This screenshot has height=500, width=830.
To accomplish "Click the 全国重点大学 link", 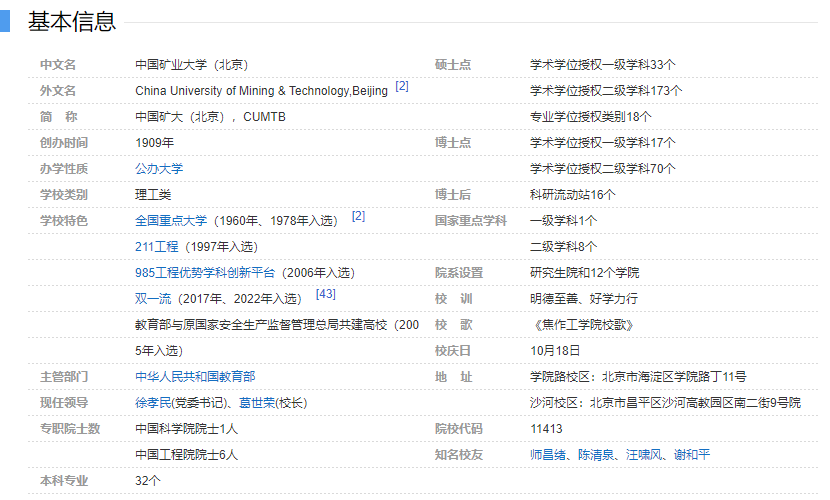I will pyautogui.click(x=171, y=220).
